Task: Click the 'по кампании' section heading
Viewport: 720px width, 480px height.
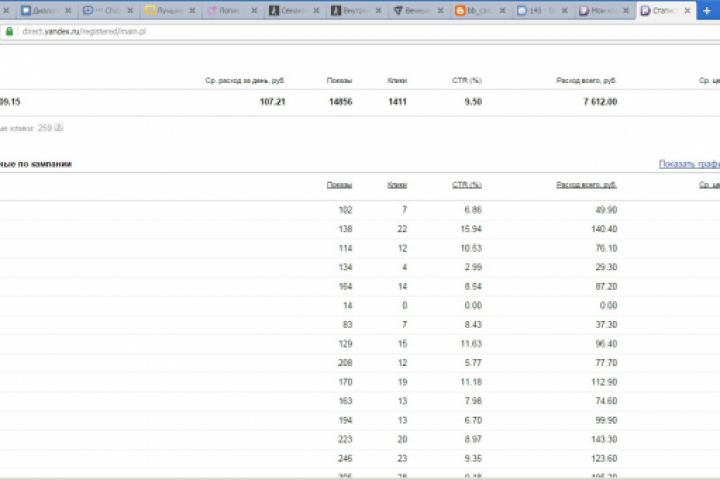Action: click(45, 164)
